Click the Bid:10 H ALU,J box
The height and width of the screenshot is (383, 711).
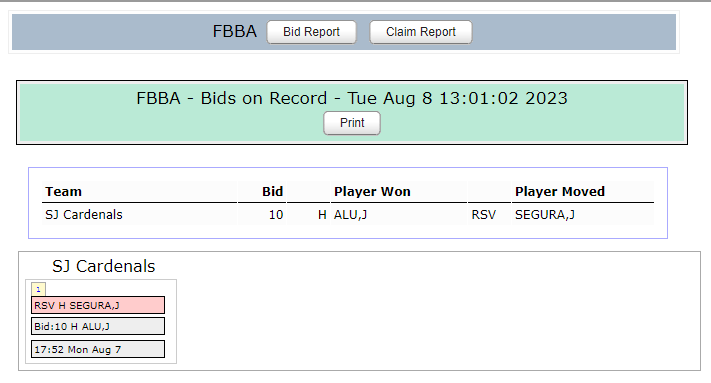click(x=98, y=326)
